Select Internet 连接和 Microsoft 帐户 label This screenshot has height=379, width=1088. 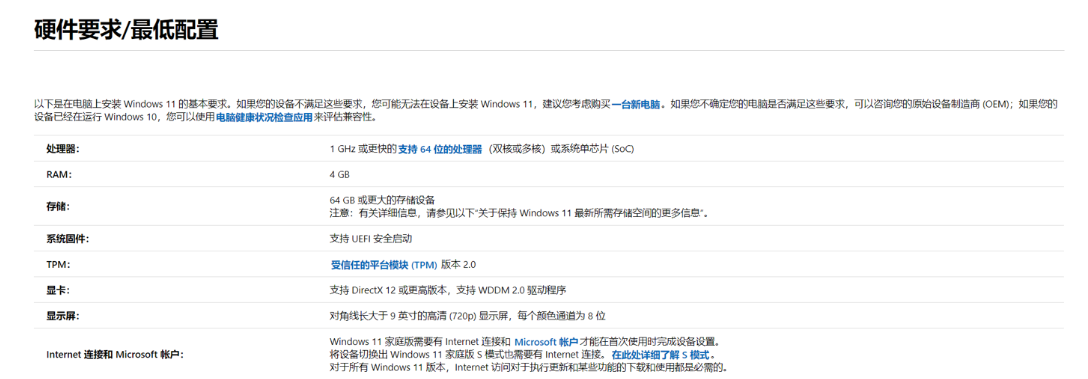point(115,355)
